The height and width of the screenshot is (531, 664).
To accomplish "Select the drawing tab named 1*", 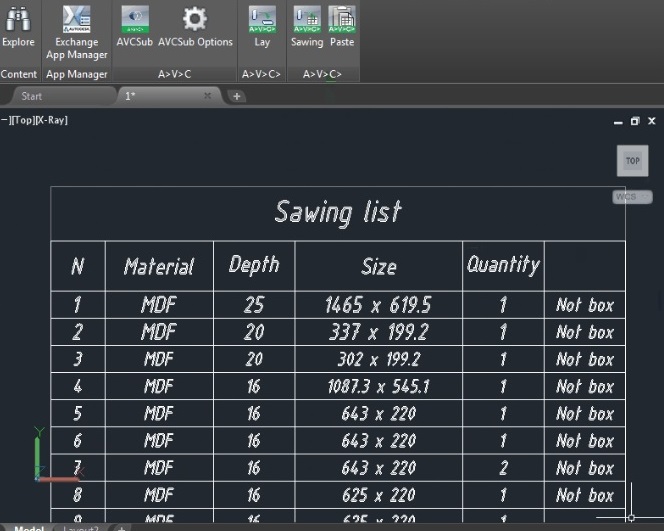I will coord(130,96).
